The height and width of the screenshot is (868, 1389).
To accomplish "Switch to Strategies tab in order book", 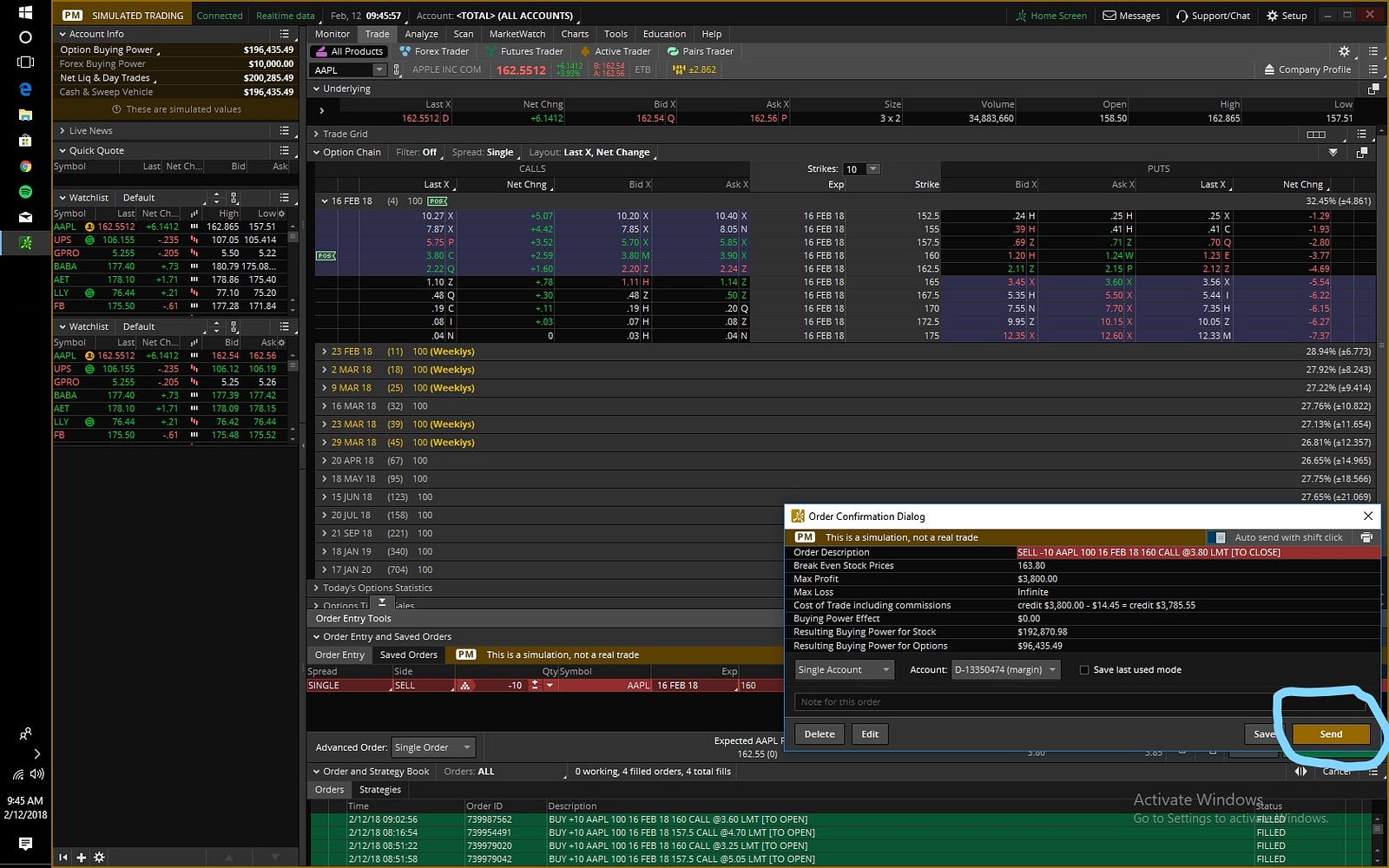I will [380, 789].
